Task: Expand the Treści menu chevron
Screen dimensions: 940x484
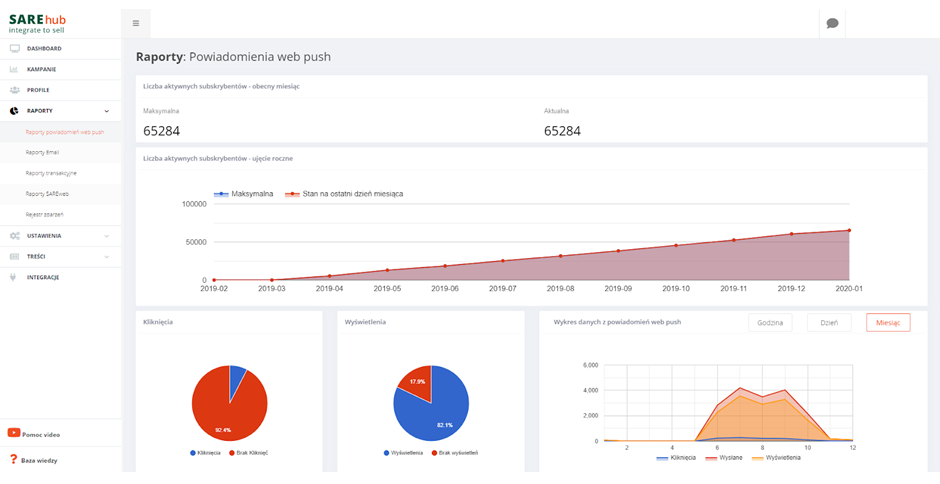Action: point(107,257)
